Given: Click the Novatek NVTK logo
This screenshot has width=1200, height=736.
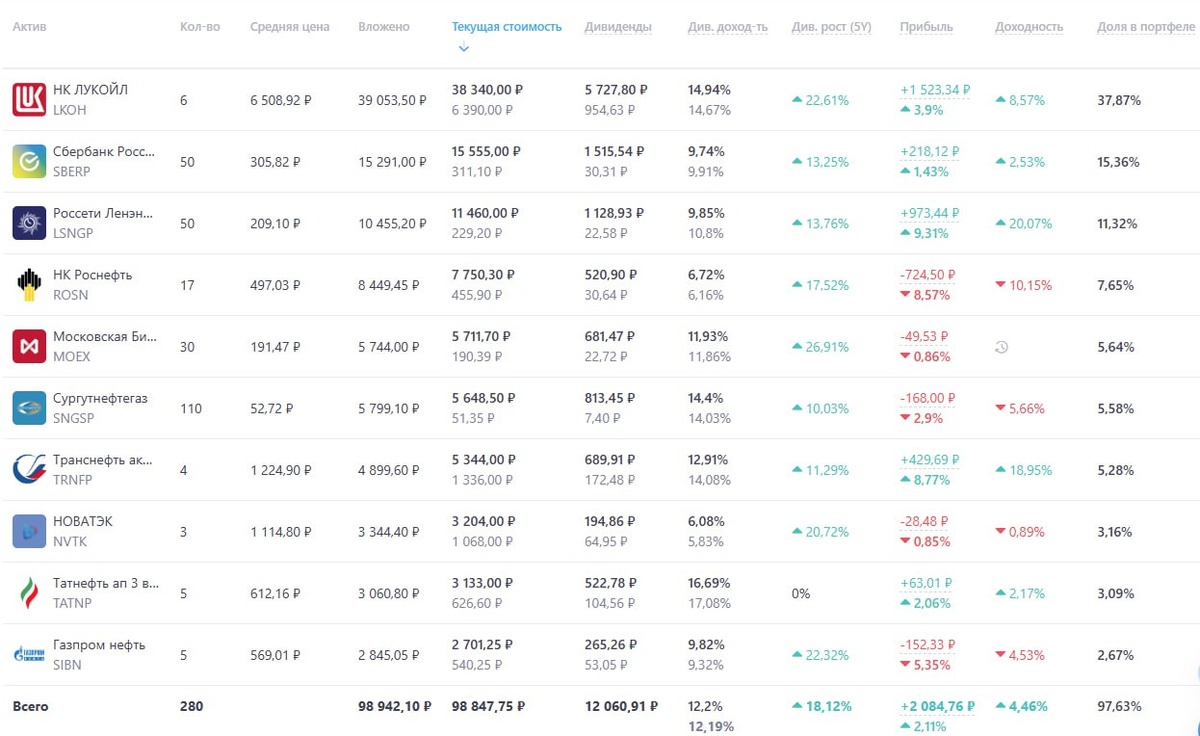Looking at the screenshot, I should 29,532.
